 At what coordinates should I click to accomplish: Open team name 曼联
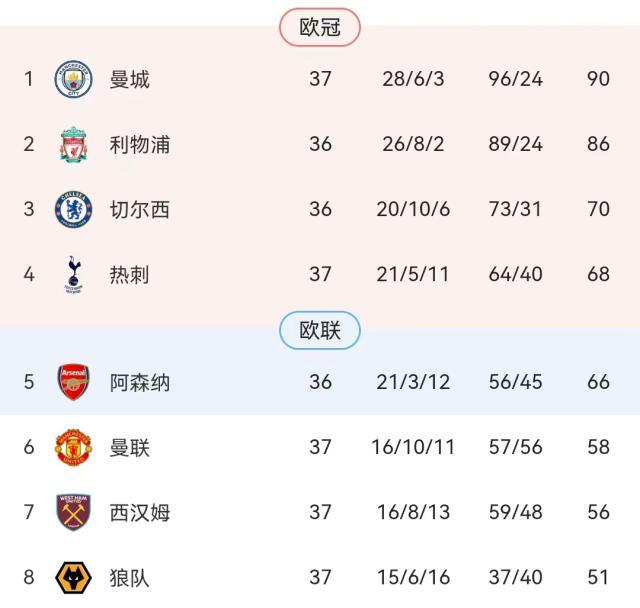pos(130,447)
